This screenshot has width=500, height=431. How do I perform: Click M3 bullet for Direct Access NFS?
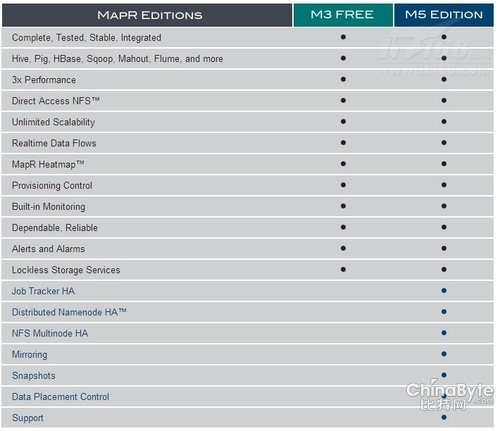coord(343,100)
